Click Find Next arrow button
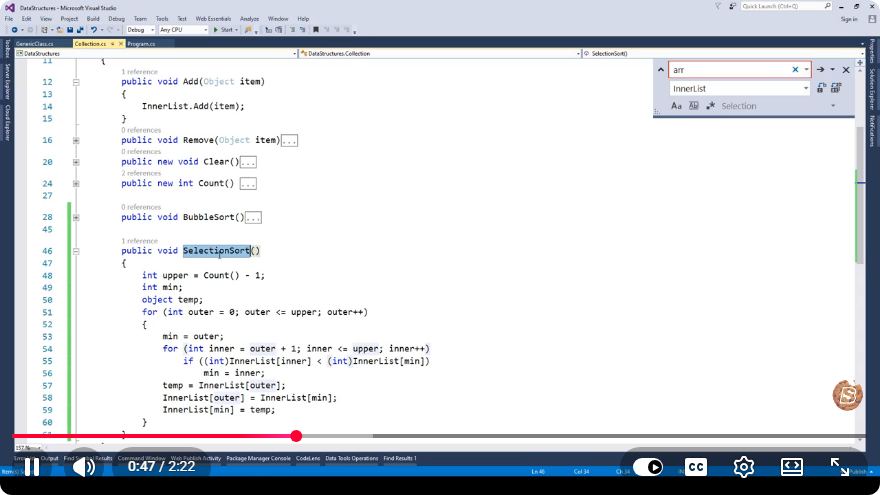This screenshot has width=880, height=495. coord(821,70)
